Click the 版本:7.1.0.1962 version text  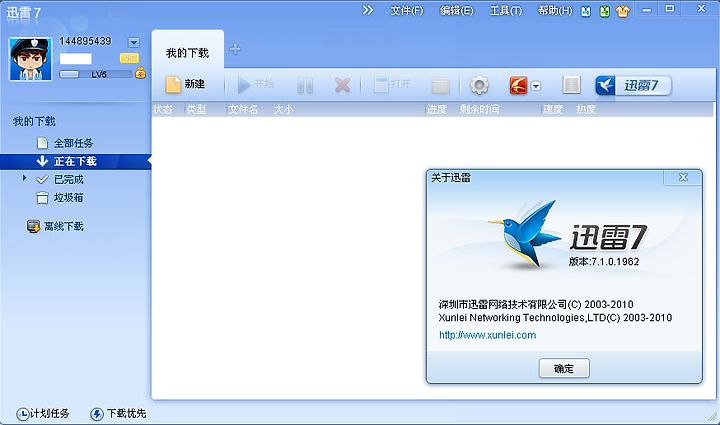click(x=604, y=262)
